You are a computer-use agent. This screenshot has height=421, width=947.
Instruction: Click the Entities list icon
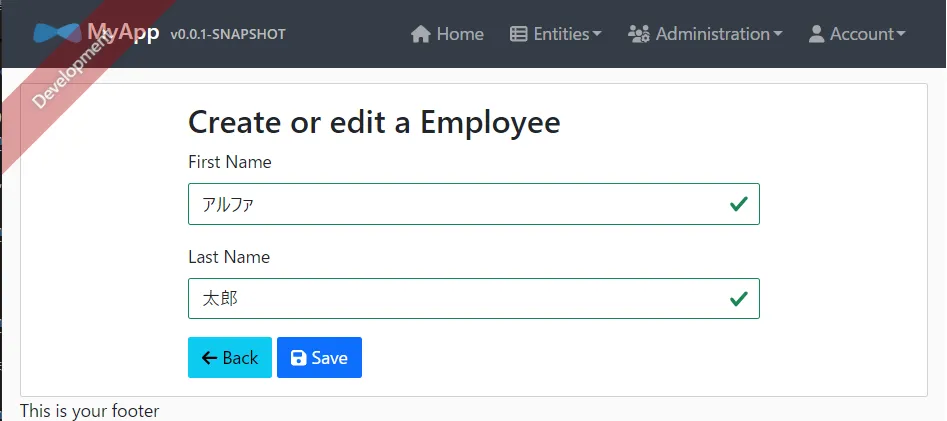click(518, 34)
